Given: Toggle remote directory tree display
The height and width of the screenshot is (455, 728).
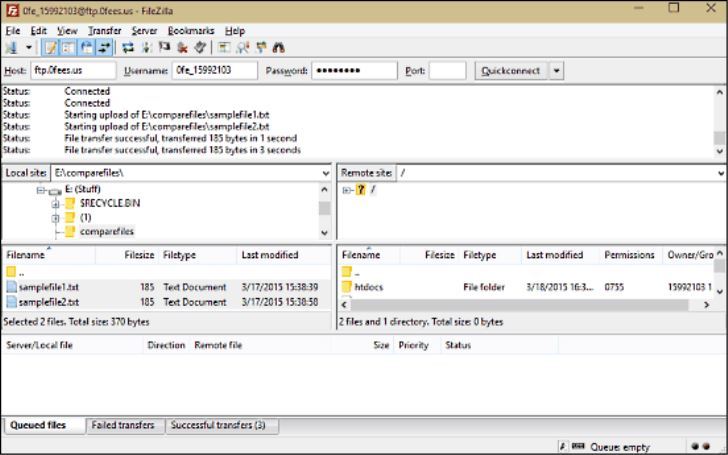Looking at the screenshot, I should 86,47.
